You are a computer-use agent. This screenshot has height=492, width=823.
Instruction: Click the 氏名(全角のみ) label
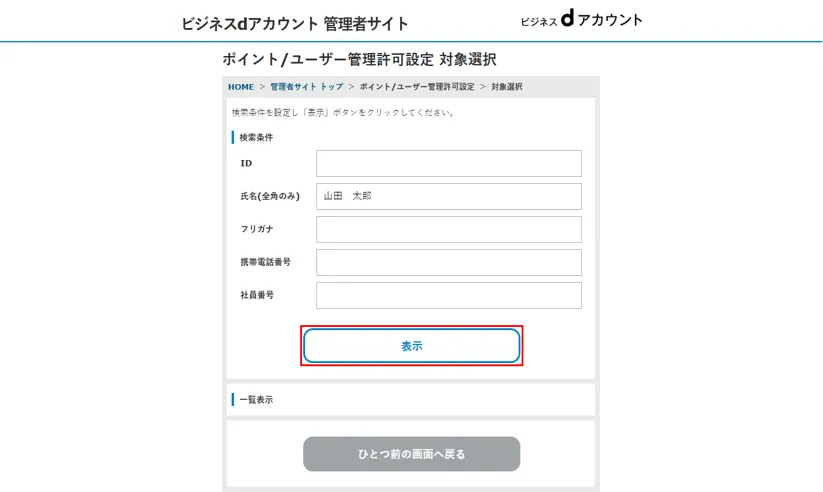coord(270,196)
